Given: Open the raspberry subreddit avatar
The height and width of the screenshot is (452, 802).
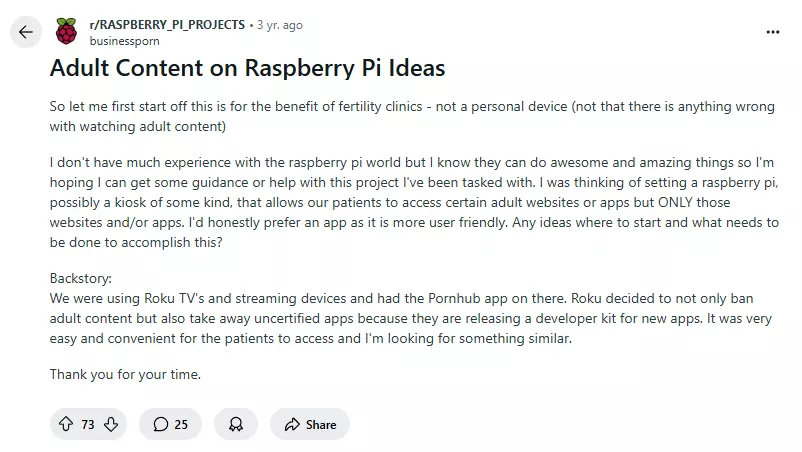Looking at the screenshot, I should point(66,31).
